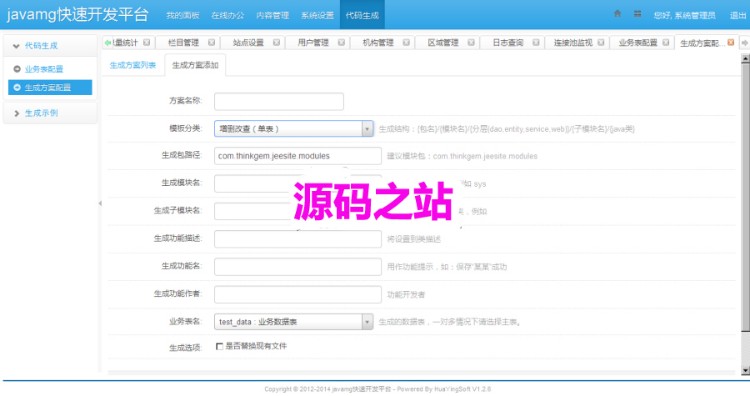The height and width of the screenshot is (396, 750).
Task: Switch to 生成方案列表 sub-tab
Action: tap(133, 65)
